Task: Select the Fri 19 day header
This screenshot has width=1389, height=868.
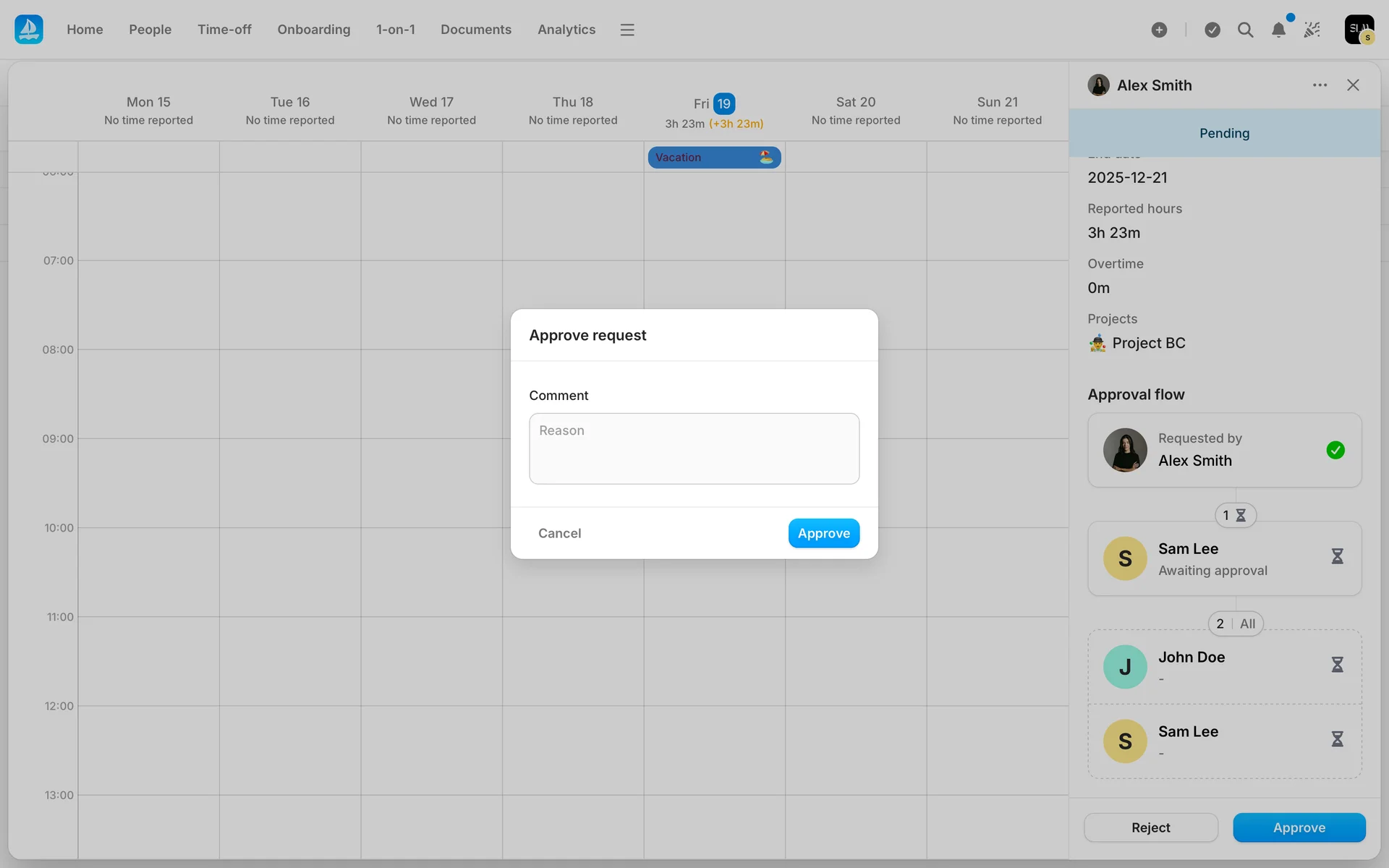Action: coord(714,103)
